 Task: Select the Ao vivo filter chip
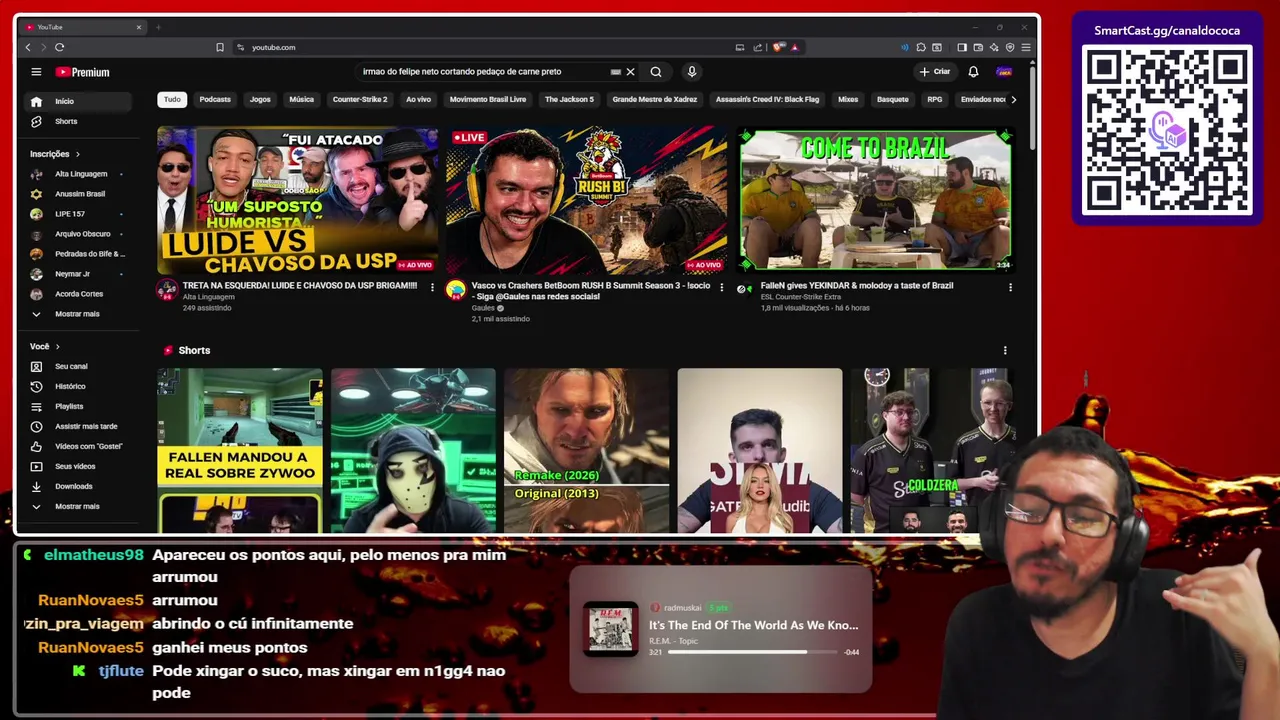click(x=418, y=99)
